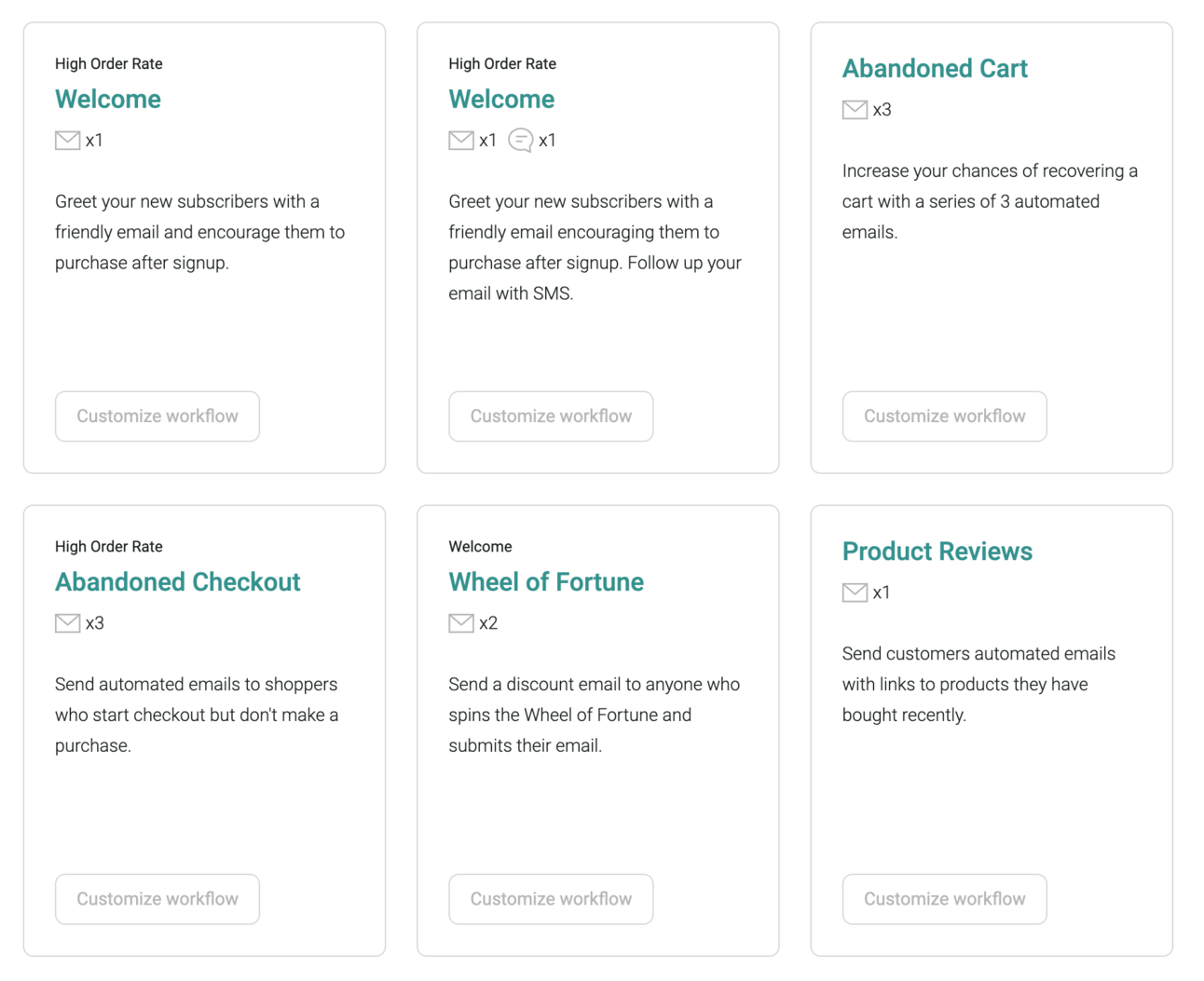Customize the Abandoned Checkout workflow

[x=157, y=899]
